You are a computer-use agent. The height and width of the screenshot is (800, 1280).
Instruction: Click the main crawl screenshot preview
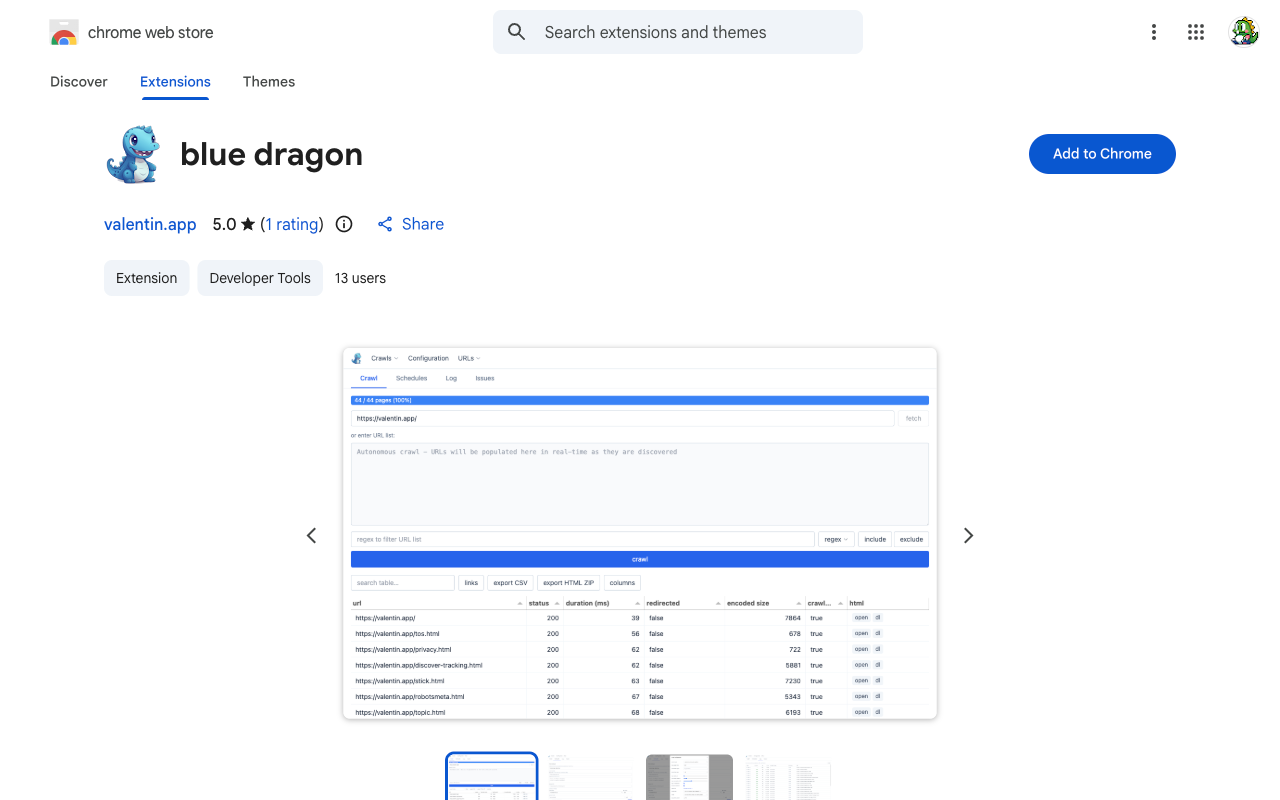click(x=640, y=533)
